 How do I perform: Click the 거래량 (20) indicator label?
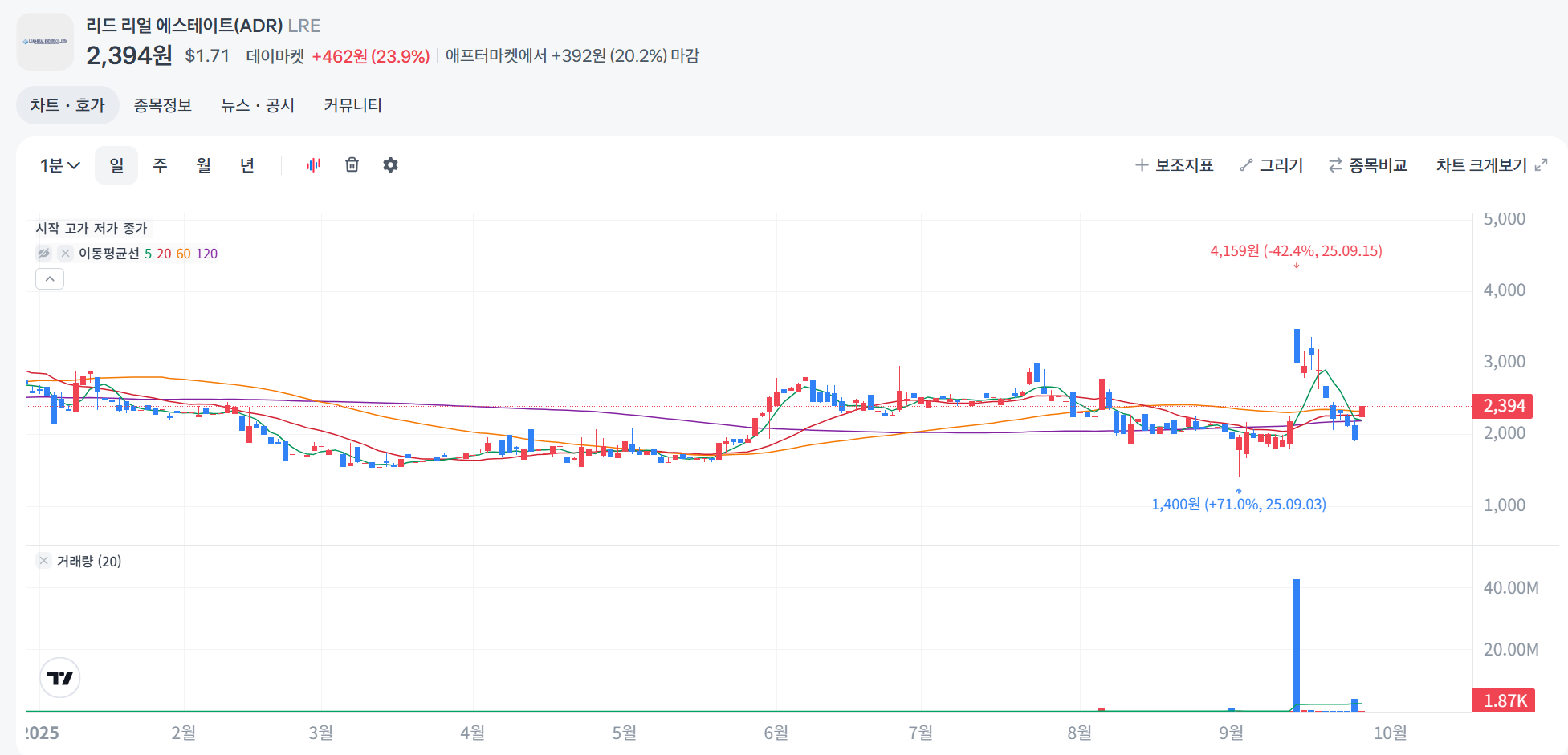(89, 562)
